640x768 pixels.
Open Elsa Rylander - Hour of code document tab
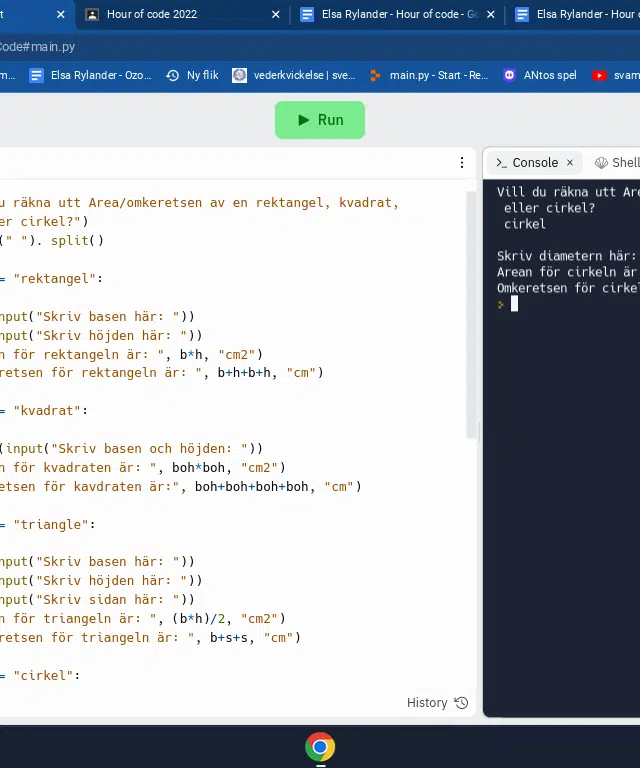398,15
